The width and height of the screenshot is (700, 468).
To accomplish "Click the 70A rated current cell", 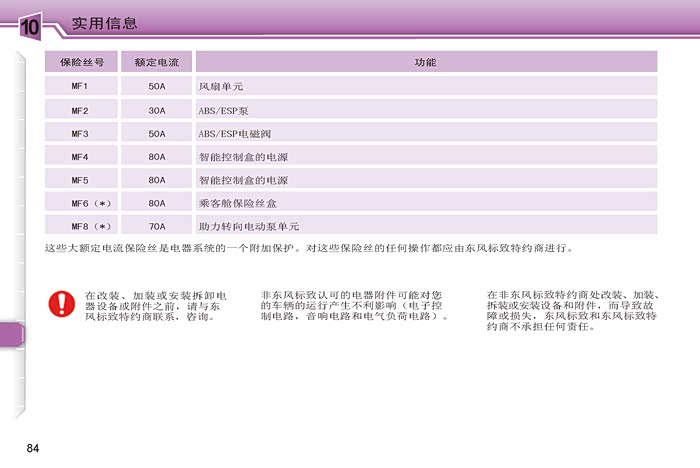I will pos(156,226).
